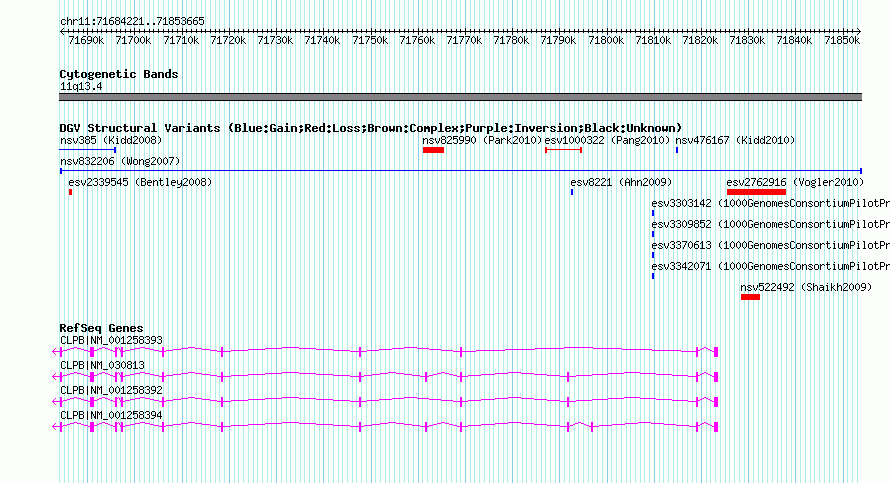Click the 71850k ruler tick label

coord(842,40)
